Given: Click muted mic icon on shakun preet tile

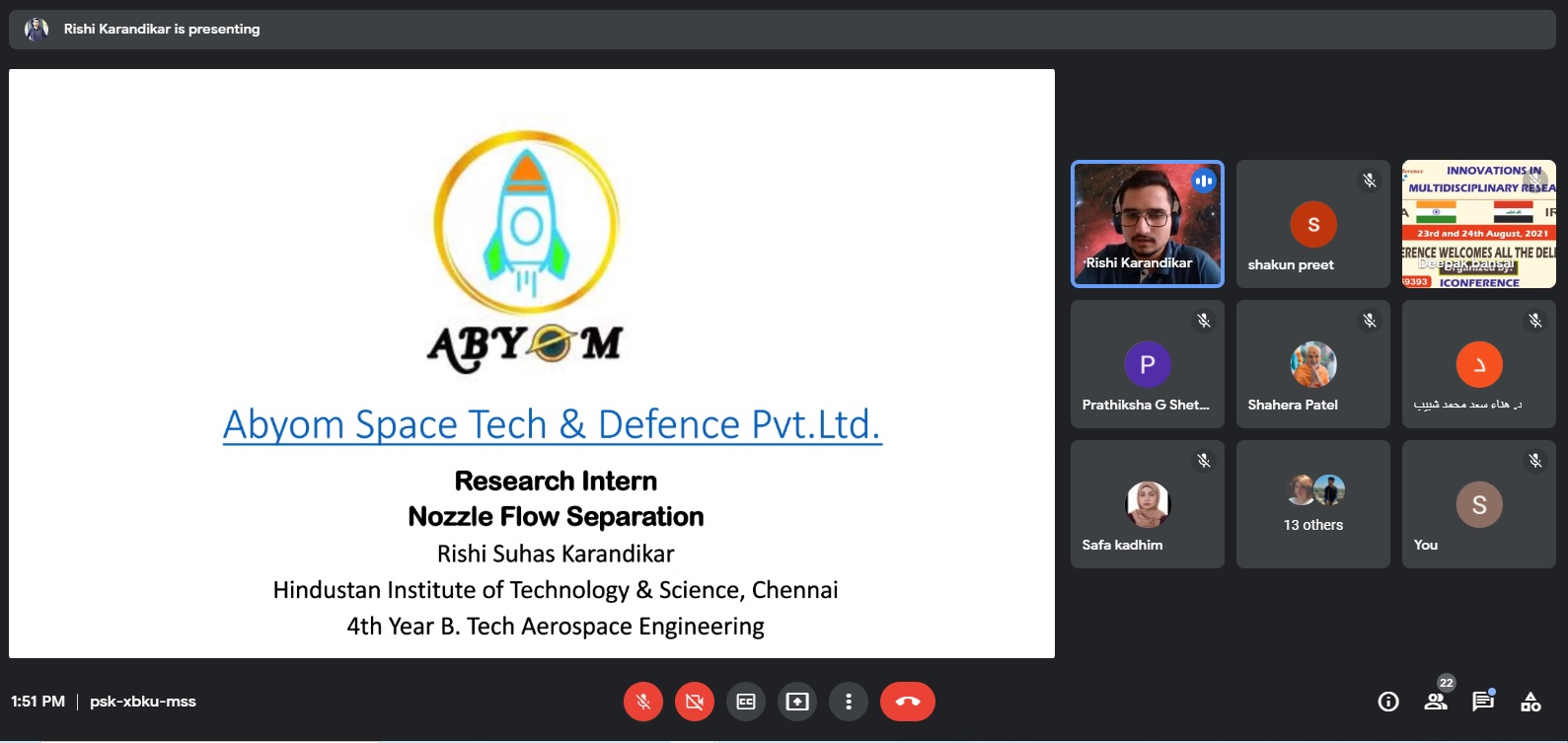Looking at the screenshot, I should (1370, 181).
